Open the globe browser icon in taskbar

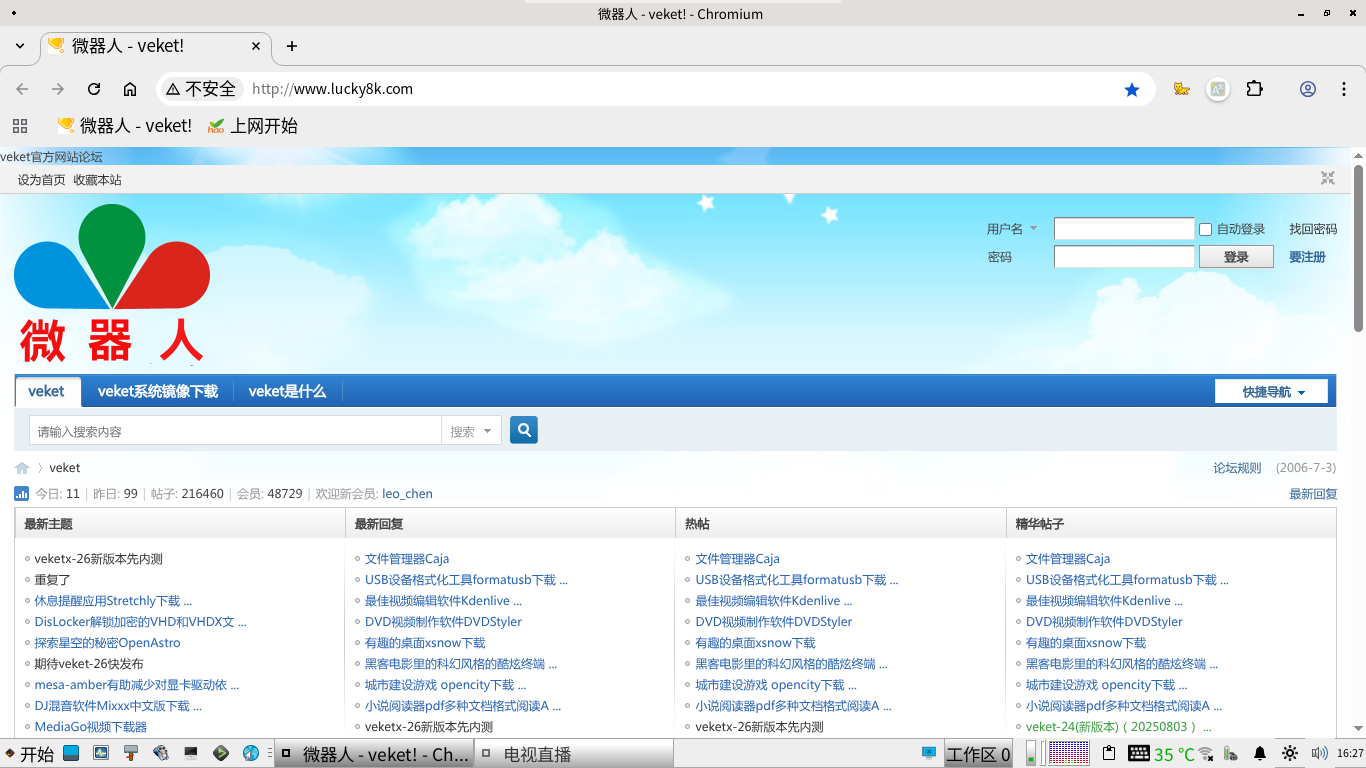[251, 753]
